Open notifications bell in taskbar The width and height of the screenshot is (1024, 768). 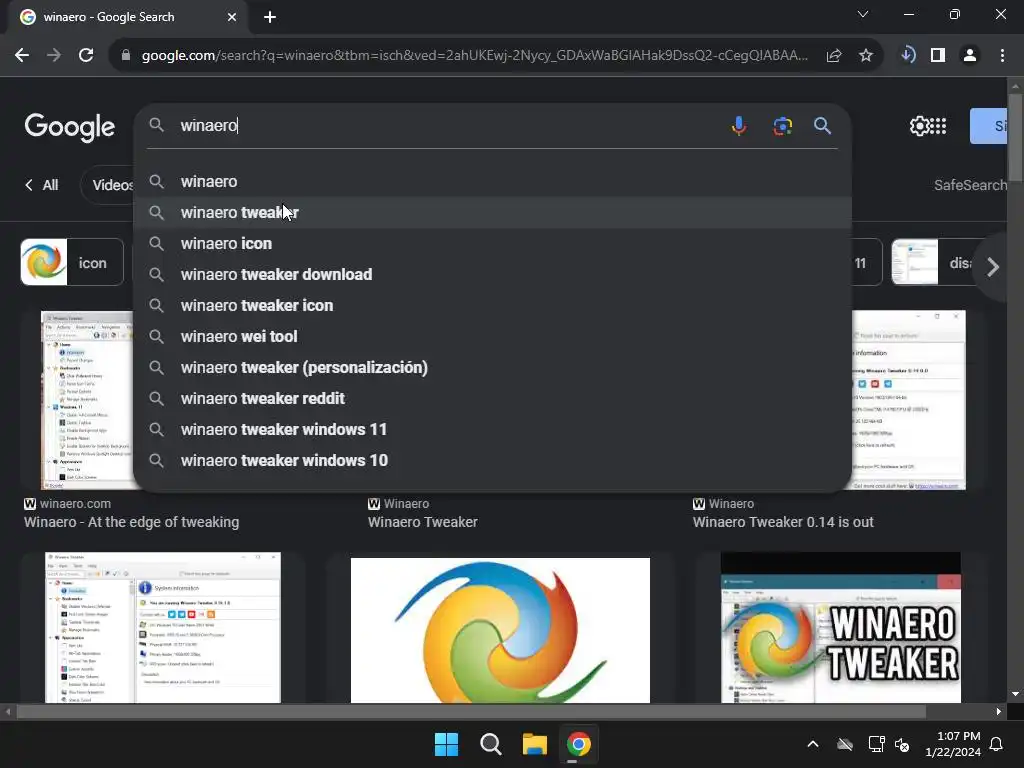pos(997,744)
